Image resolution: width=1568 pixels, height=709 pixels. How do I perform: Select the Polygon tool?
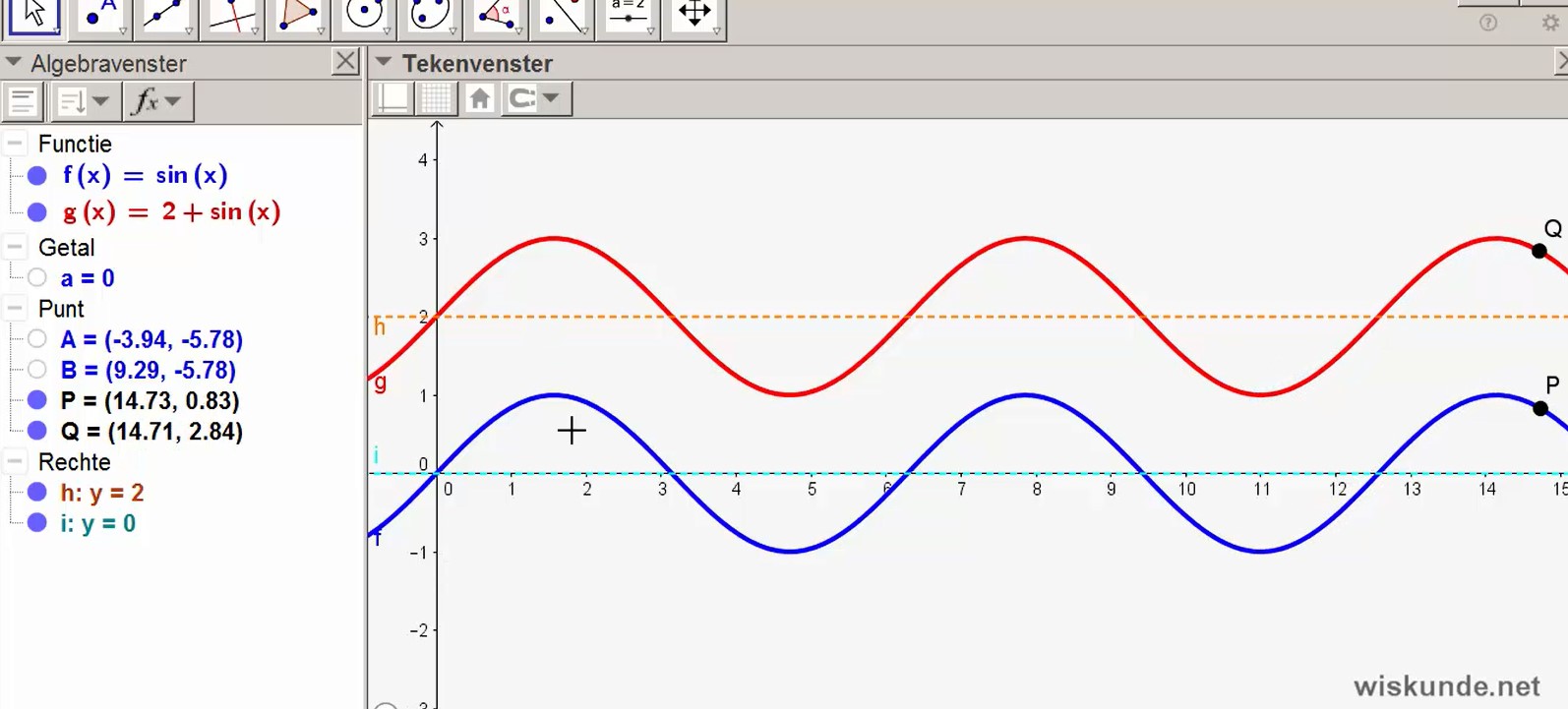[298, 17]
